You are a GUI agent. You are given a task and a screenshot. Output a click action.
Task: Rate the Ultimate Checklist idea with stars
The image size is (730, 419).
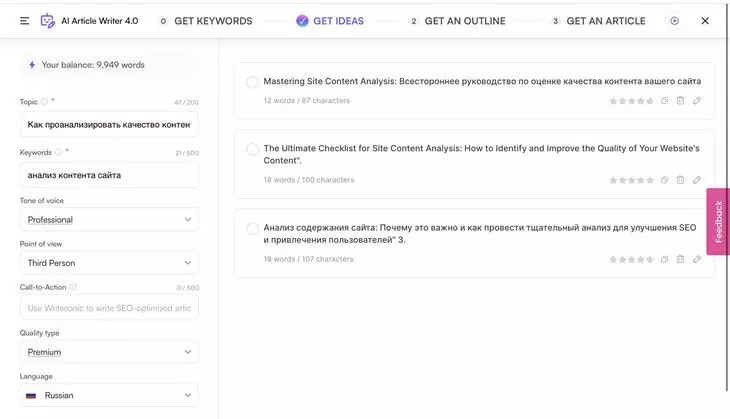point(631,180)
